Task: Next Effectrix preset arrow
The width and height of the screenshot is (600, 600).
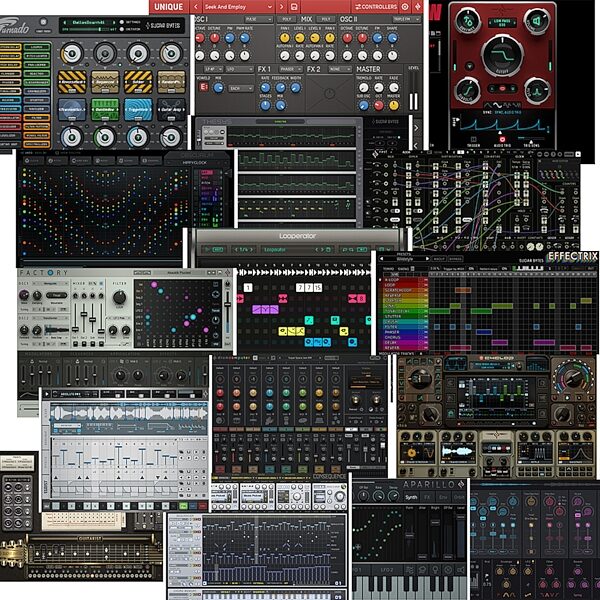Action: pos(427,259)
